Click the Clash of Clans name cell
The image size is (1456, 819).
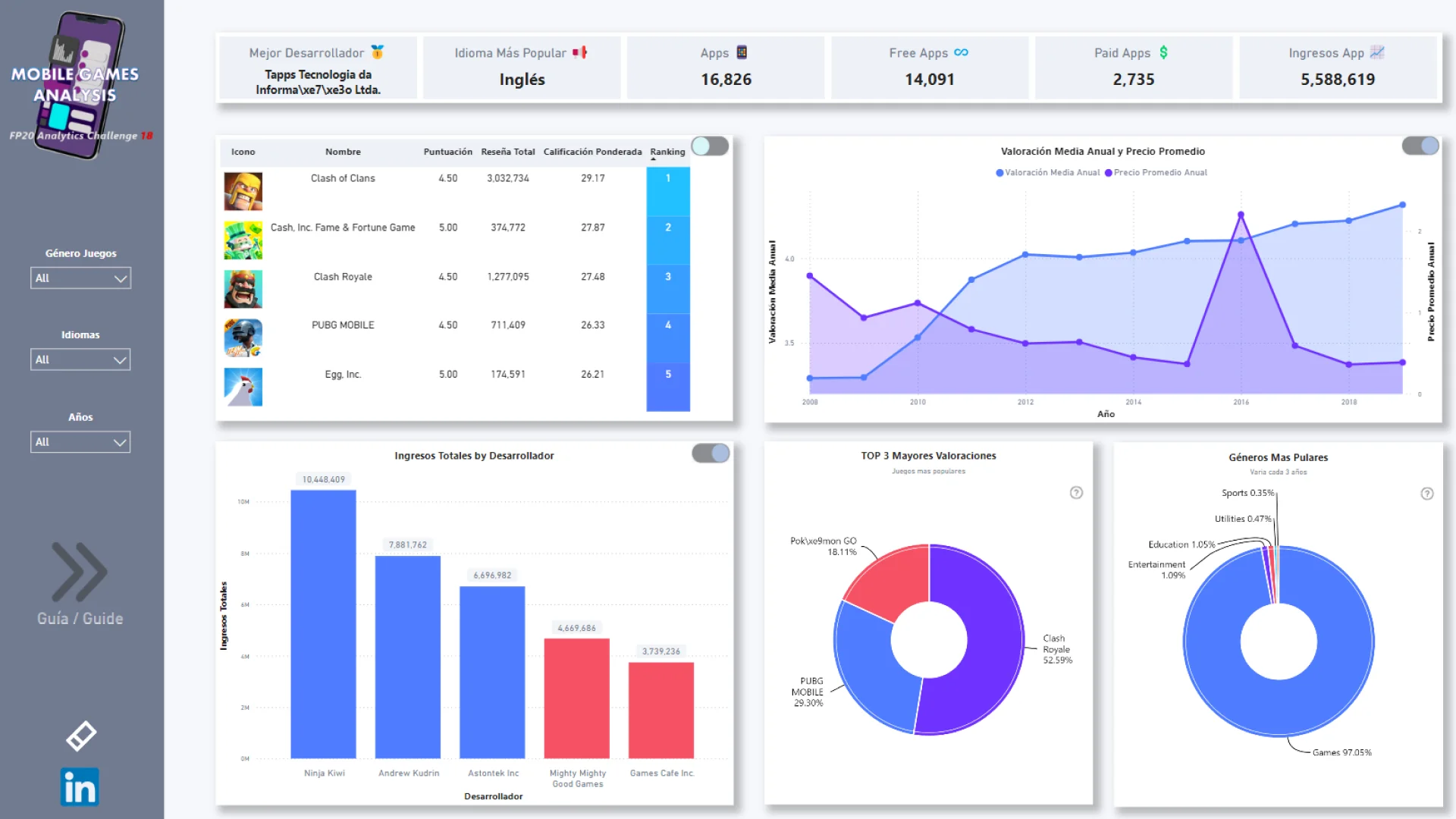click(343, 178)
